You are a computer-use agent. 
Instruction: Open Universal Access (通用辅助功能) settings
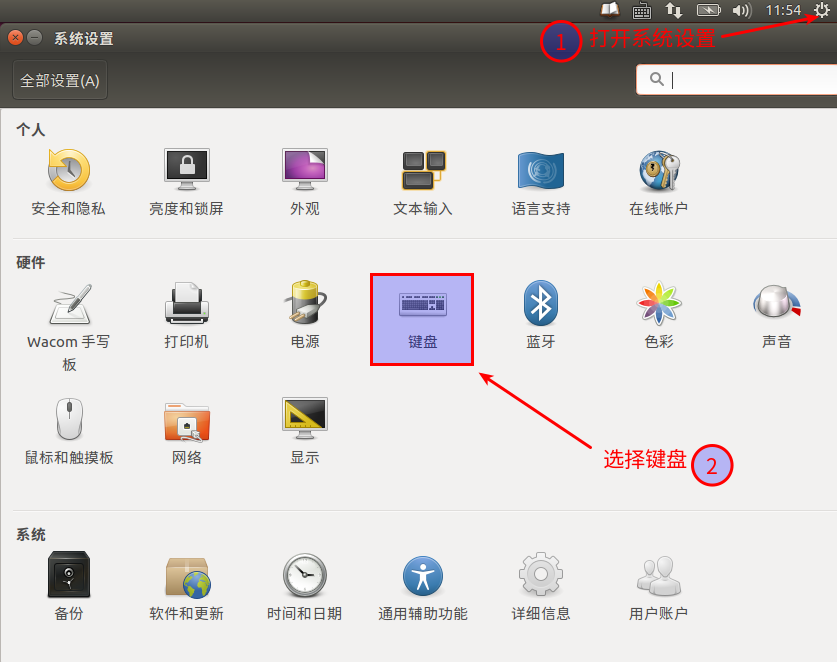point(423,586)
